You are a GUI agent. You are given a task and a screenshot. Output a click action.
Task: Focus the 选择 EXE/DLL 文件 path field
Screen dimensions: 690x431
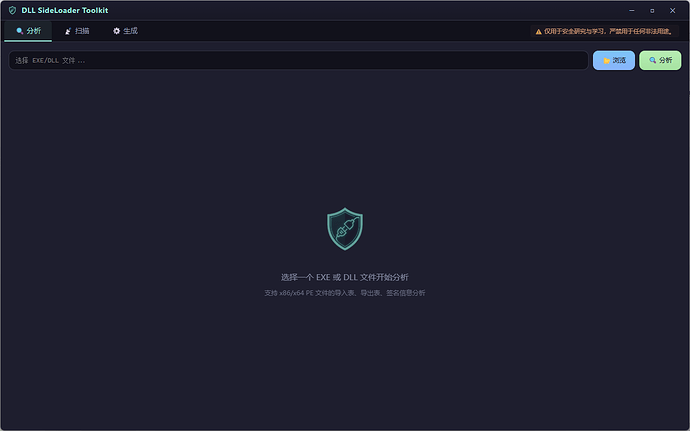[x=298, y=60]
